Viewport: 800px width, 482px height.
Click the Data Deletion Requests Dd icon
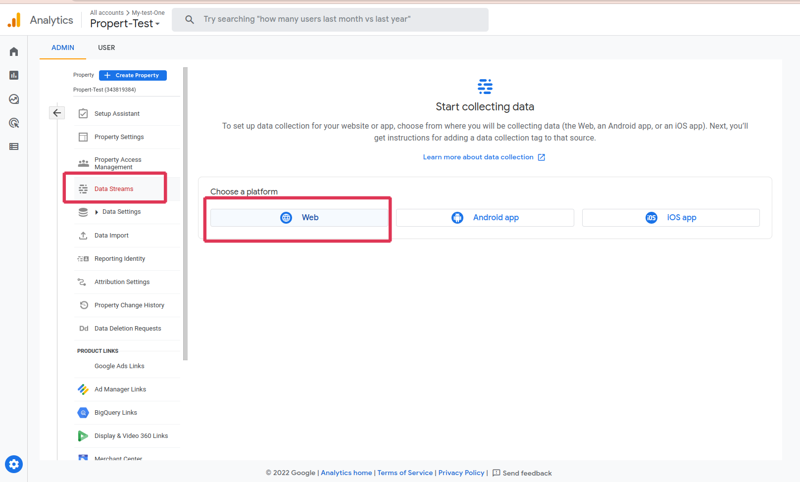pyautogui.click(x=84, y=328)
